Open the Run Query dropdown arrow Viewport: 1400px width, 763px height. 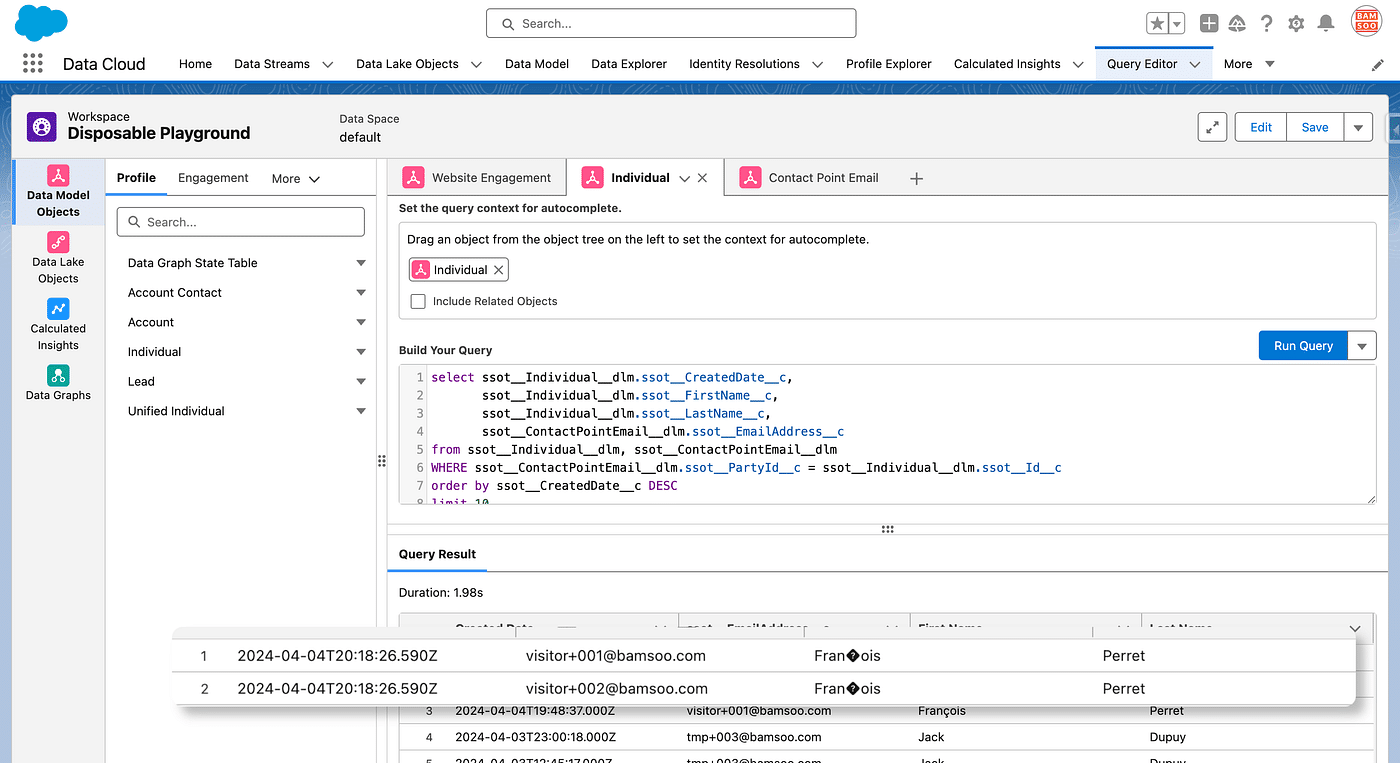click(x=1362, y=346)
